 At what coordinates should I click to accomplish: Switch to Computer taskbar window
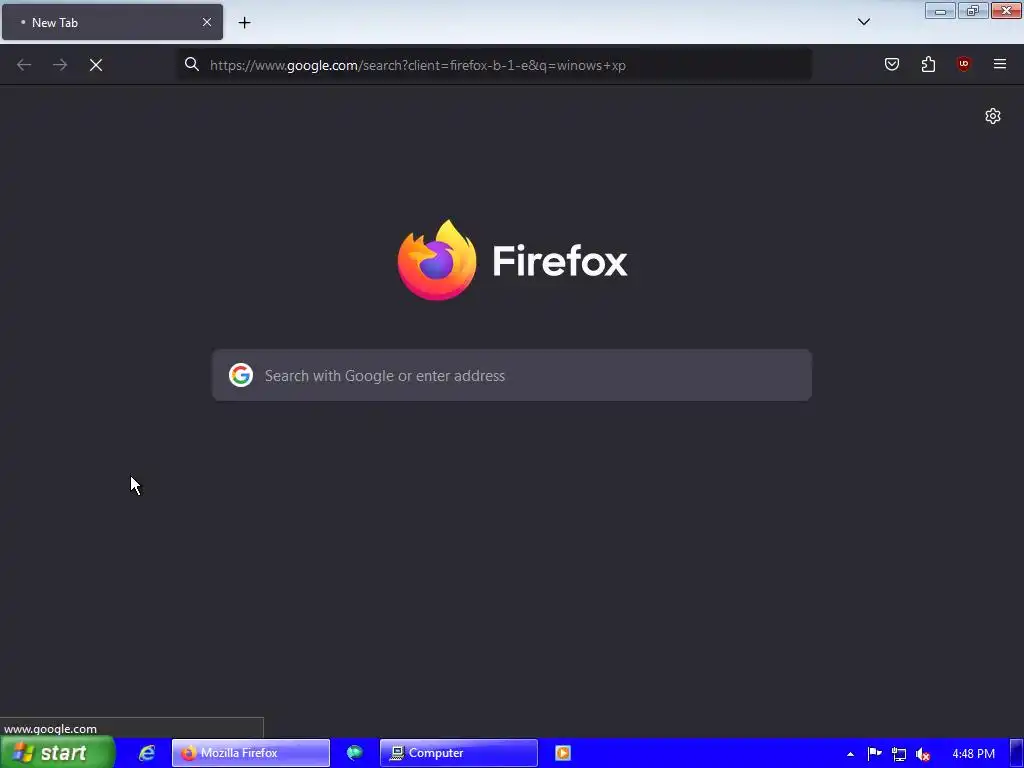(458, 753)
